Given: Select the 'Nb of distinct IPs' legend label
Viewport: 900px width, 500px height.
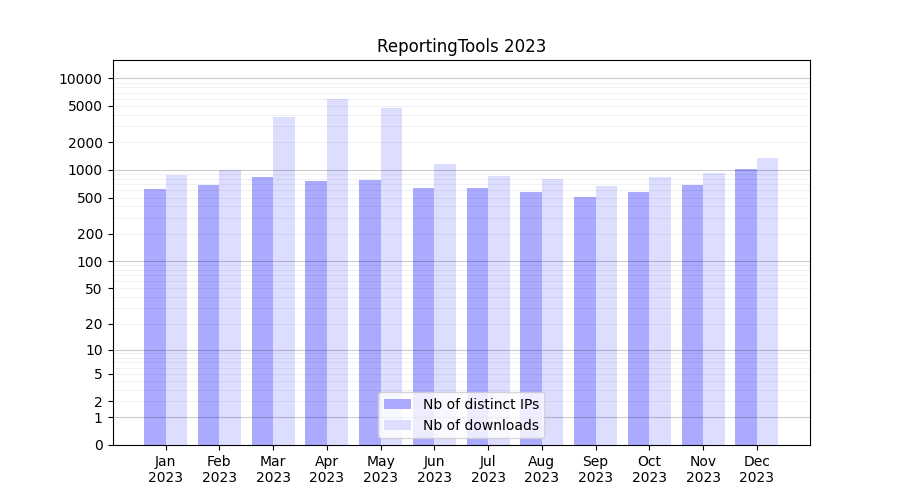Looking at the screenshot, I should [480, 404].
